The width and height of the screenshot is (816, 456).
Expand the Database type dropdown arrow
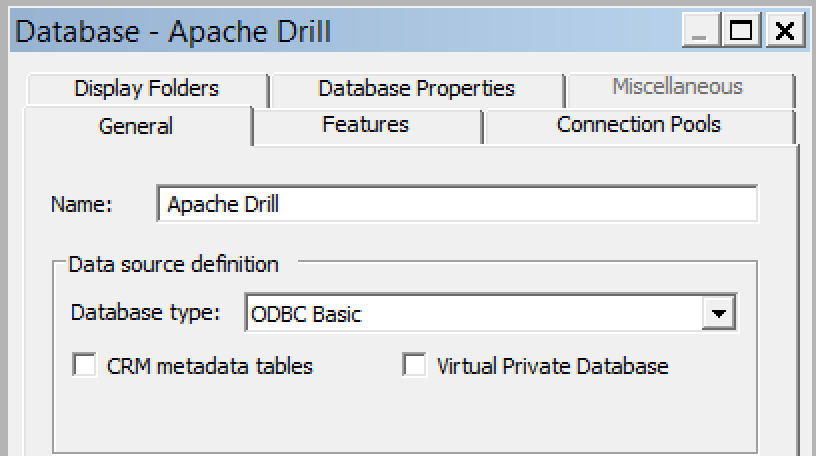pyautogui.click(x=716, y=313)
